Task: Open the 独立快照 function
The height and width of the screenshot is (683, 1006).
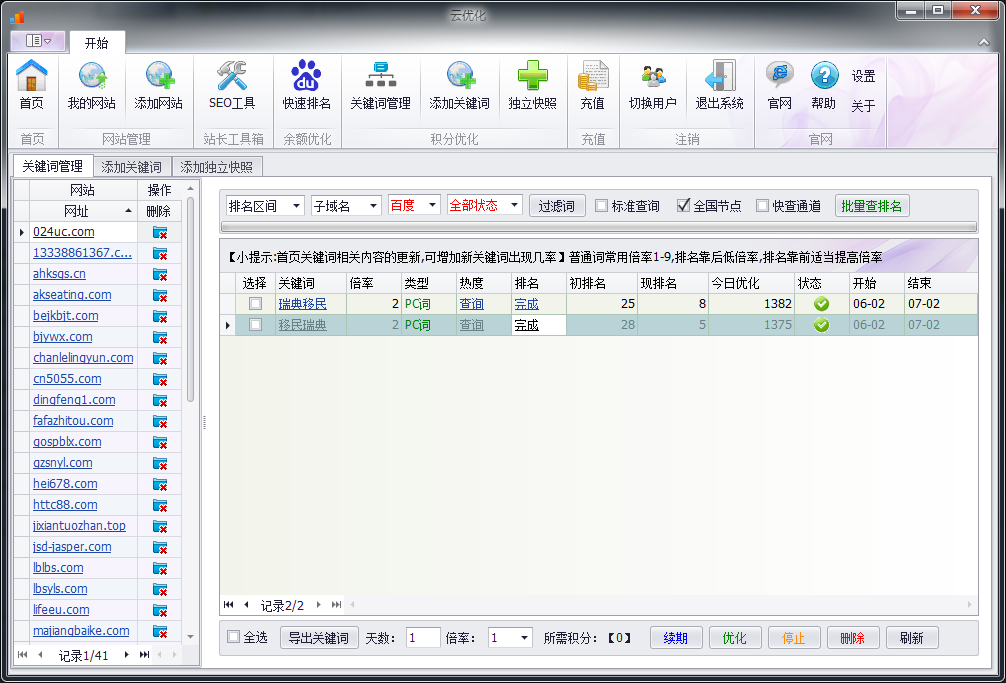Action: (532, 85)
